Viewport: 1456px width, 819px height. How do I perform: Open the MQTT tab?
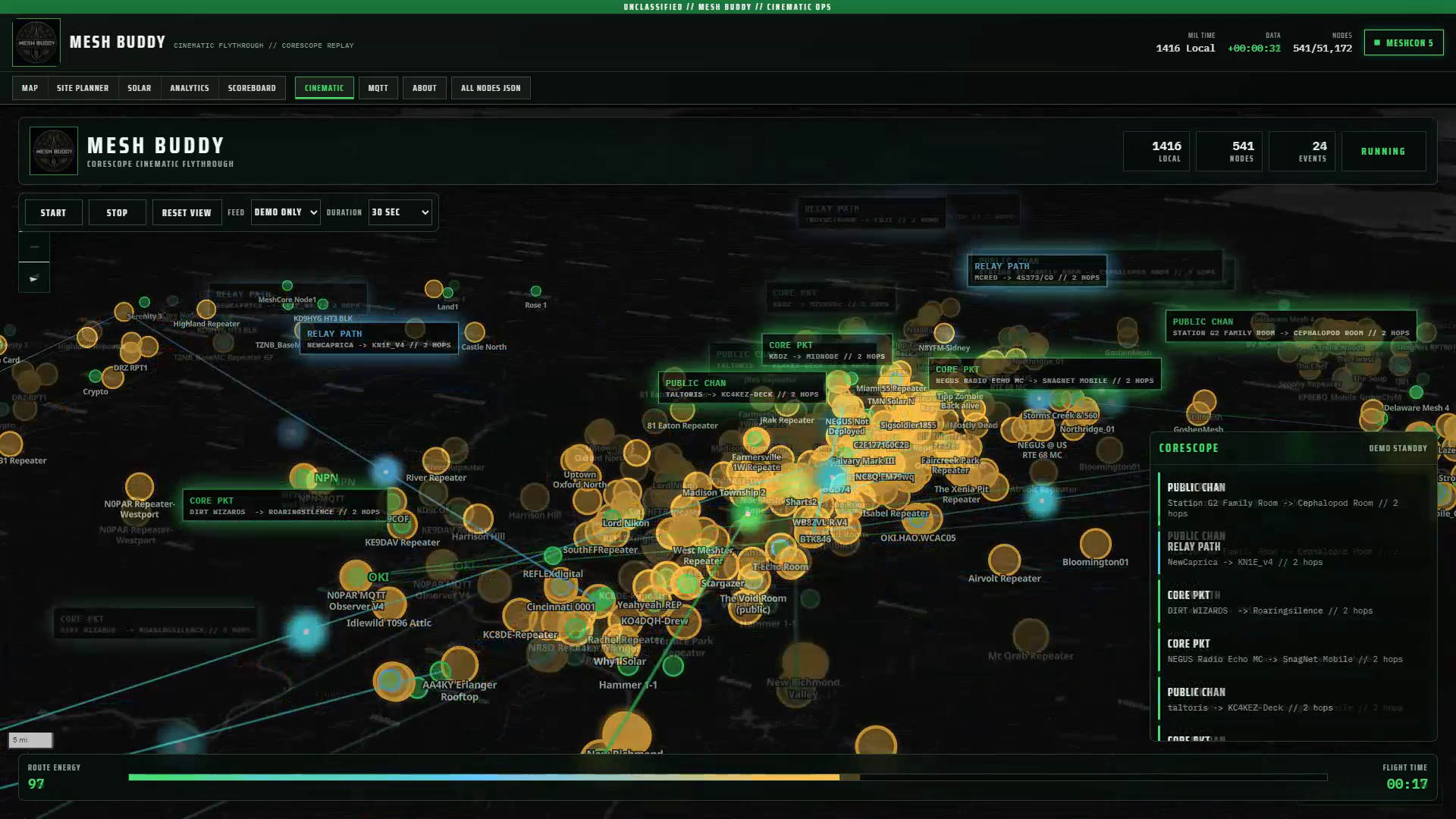click(378, 88)
